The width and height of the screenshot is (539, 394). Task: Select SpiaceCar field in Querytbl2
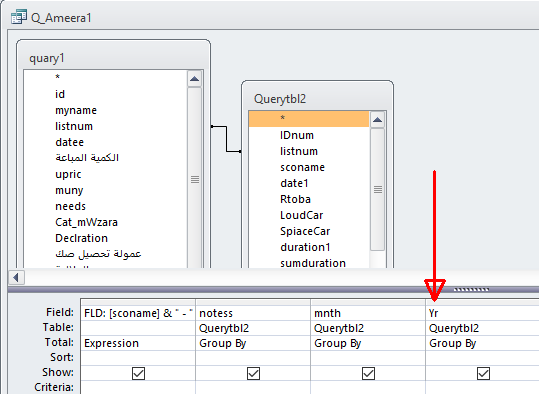click(309, 231)
